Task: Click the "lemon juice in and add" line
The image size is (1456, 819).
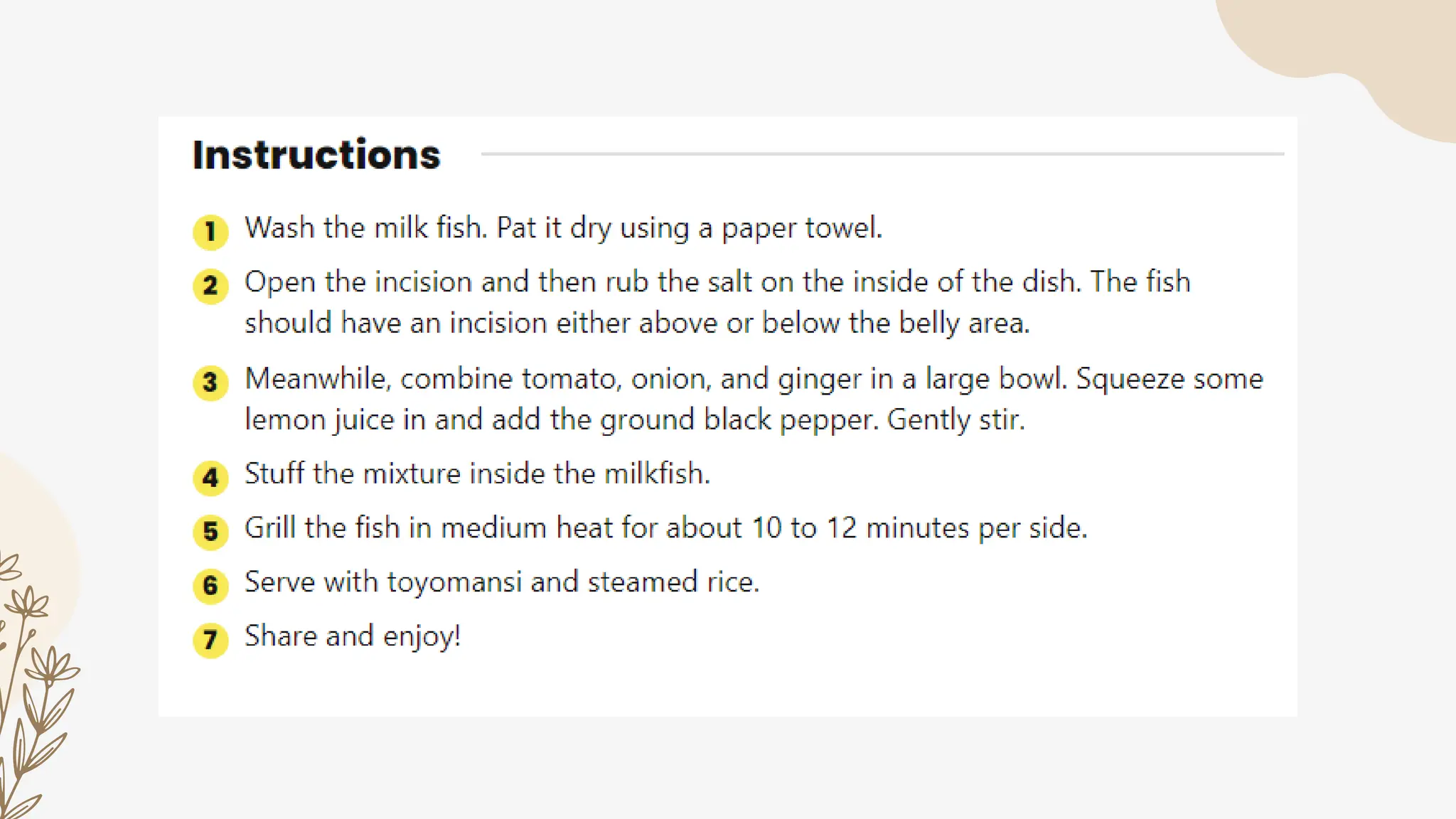Action: tap(635, 420)
